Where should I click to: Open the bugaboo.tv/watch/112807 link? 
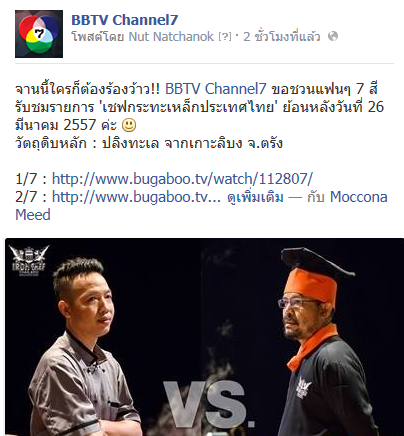[182, 179]
